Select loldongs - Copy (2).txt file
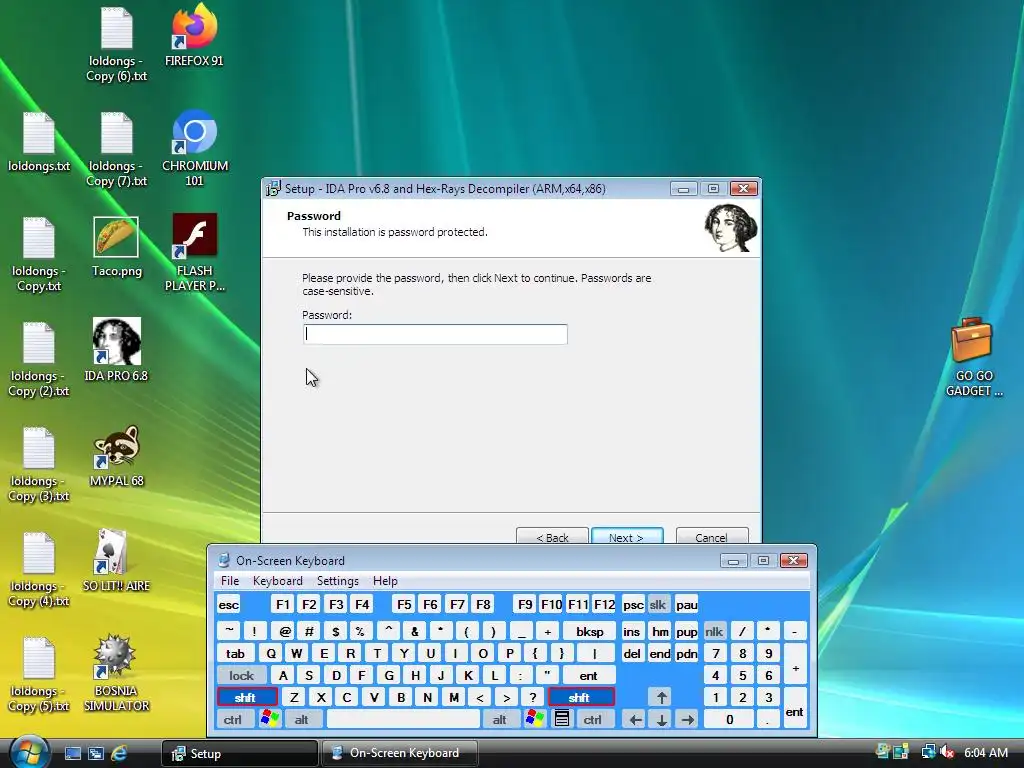The image size is (1024, 768). coord(39,360)
